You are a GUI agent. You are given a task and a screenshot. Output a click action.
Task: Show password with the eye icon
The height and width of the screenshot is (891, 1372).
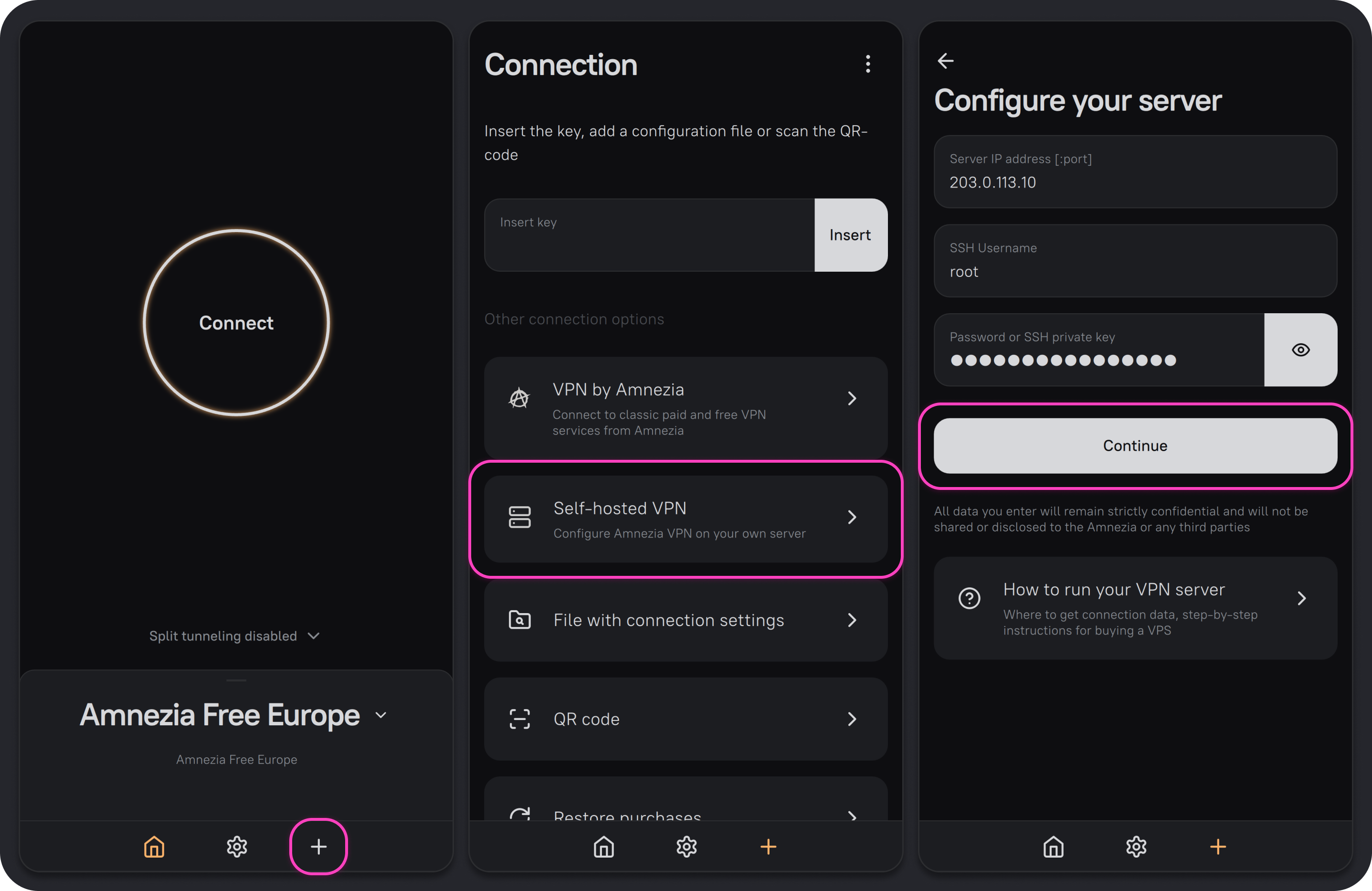[x=1300, y=350]
